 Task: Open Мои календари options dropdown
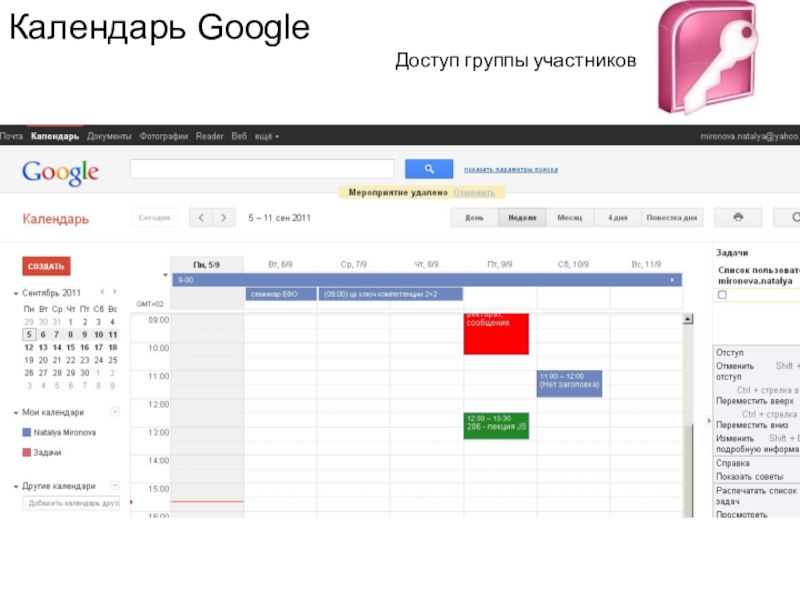(x=115, y=412)
